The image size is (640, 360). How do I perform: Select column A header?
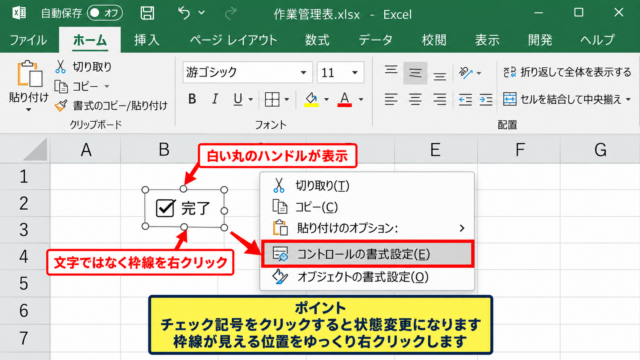click(x=86, y=150)
